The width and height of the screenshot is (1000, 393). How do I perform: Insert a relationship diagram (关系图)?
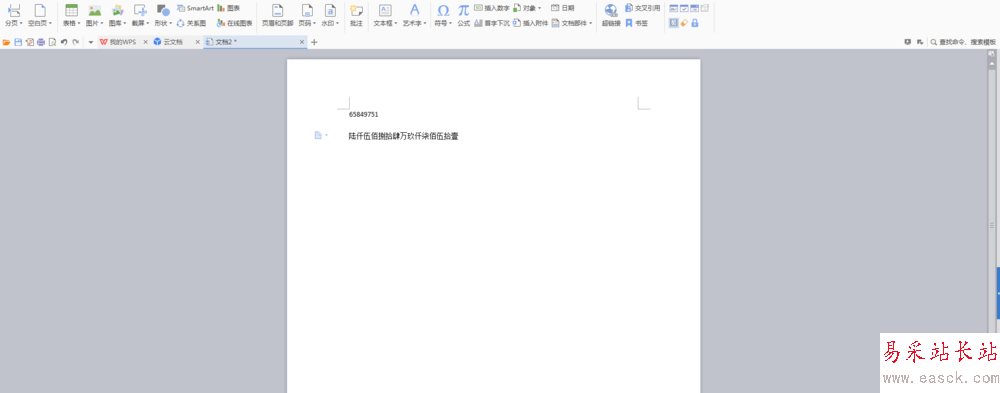pyautogui.click(x=191, y=23)
